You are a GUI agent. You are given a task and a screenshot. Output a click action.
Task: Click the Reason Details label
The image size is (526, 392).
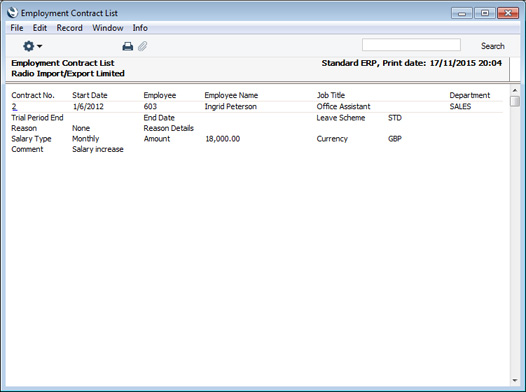point(168,128)
